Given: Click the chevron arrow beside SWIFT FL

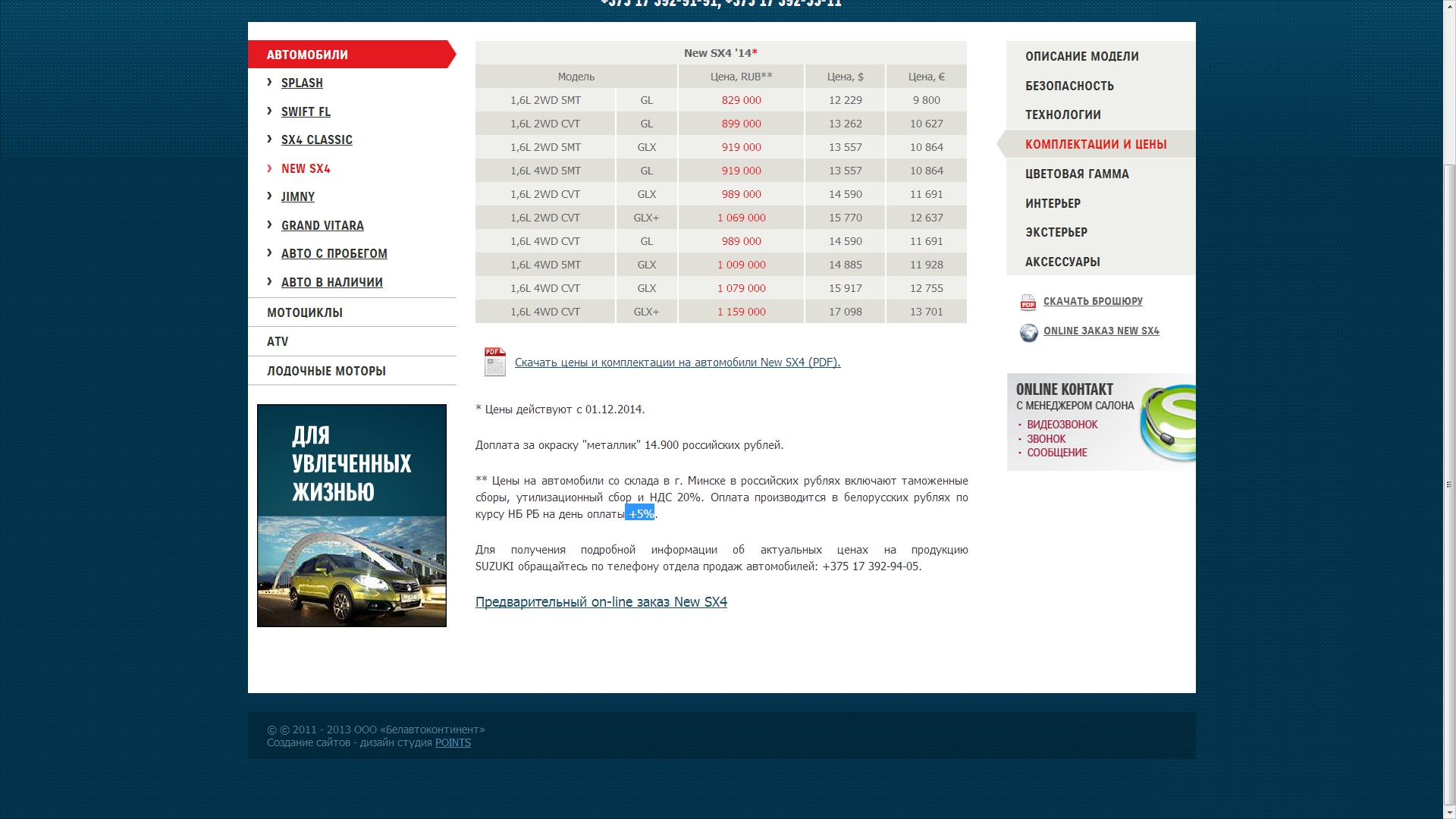Looking at the screenshot, I should tap(269, 111).
